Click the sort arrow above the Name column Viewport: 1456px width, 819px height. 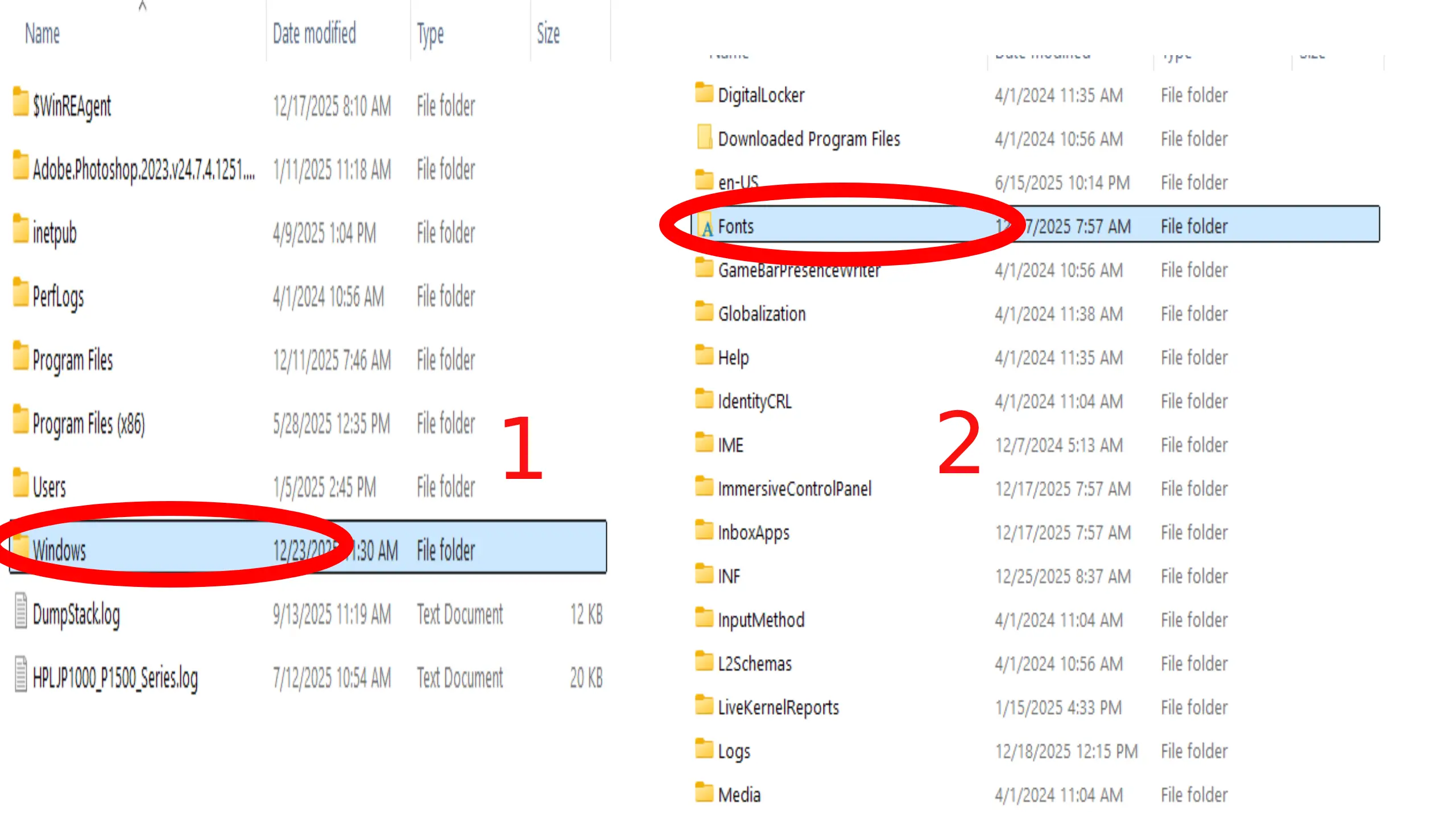coord(143,6)
